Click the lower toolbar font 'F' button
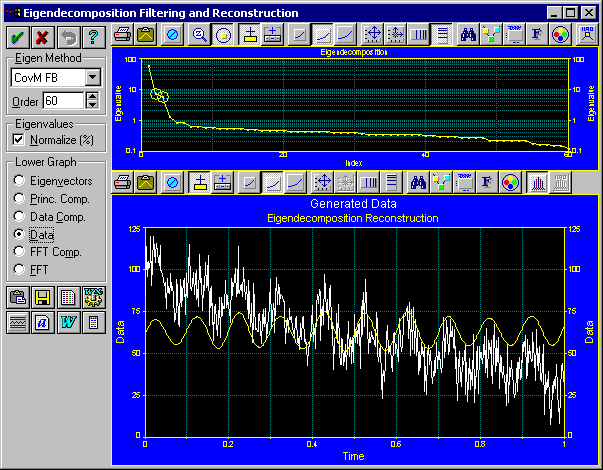The image size is (603, 470). [487, 182]
